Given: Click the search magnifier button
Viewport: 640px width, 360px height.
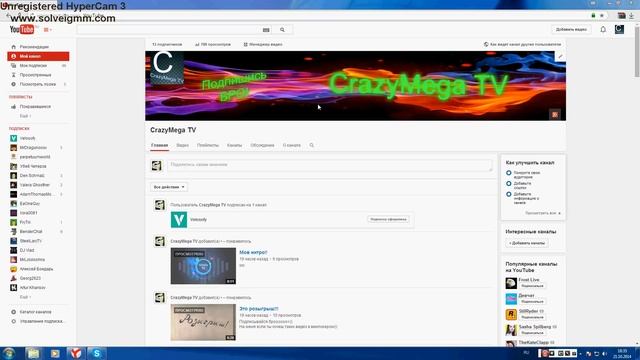Looking at the screenshot, I should pyautogui.click(x=282, y=30).
